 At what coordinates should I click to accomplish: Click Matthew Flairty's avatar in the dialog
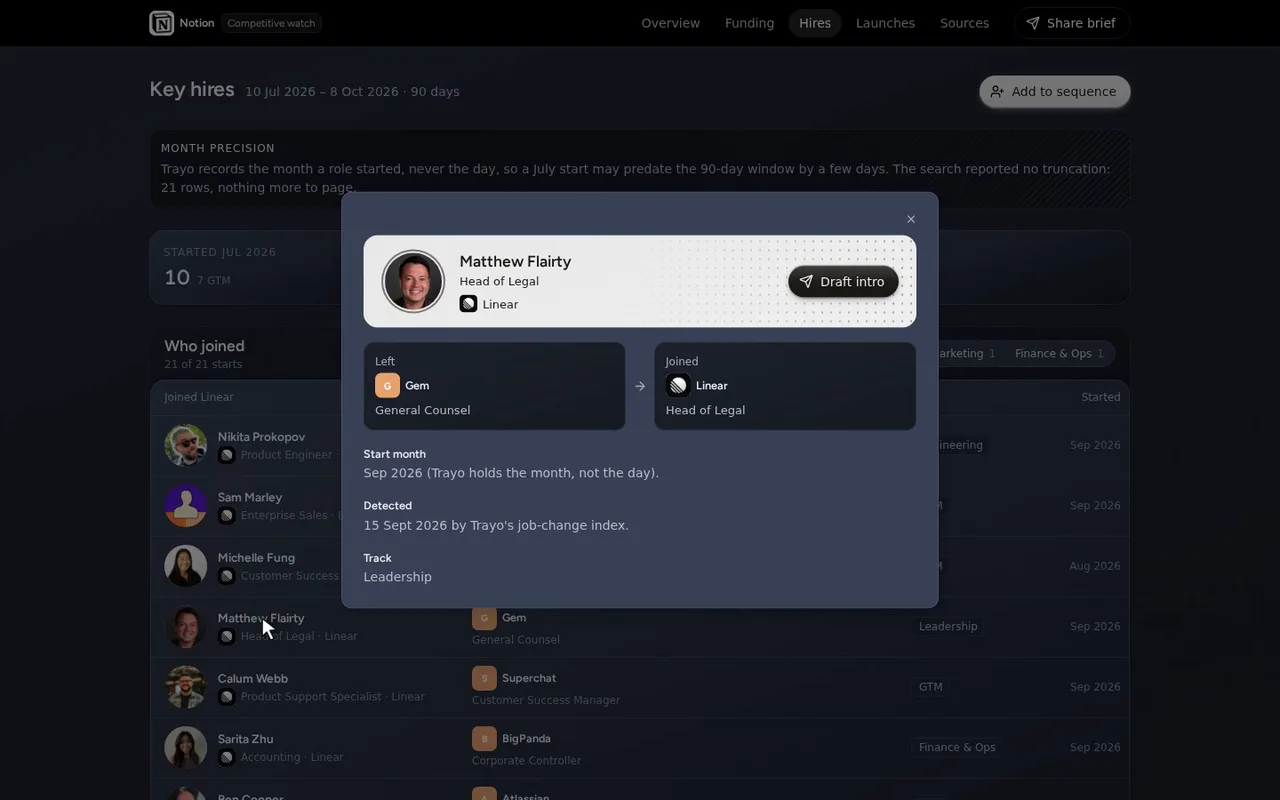click(x=413, y=282)
